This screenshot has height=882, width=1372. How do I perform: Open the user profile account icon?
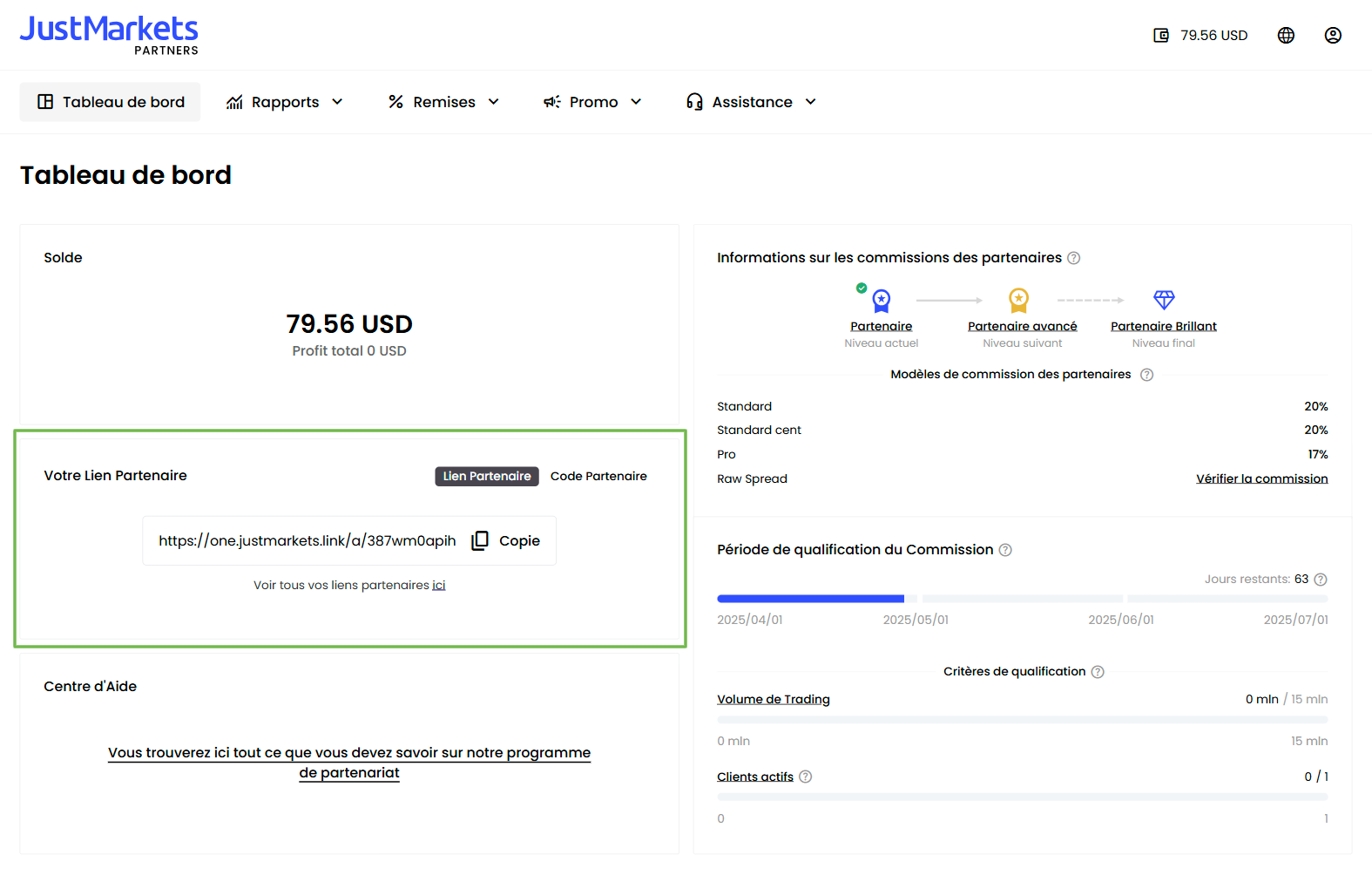click(1333, 36)
